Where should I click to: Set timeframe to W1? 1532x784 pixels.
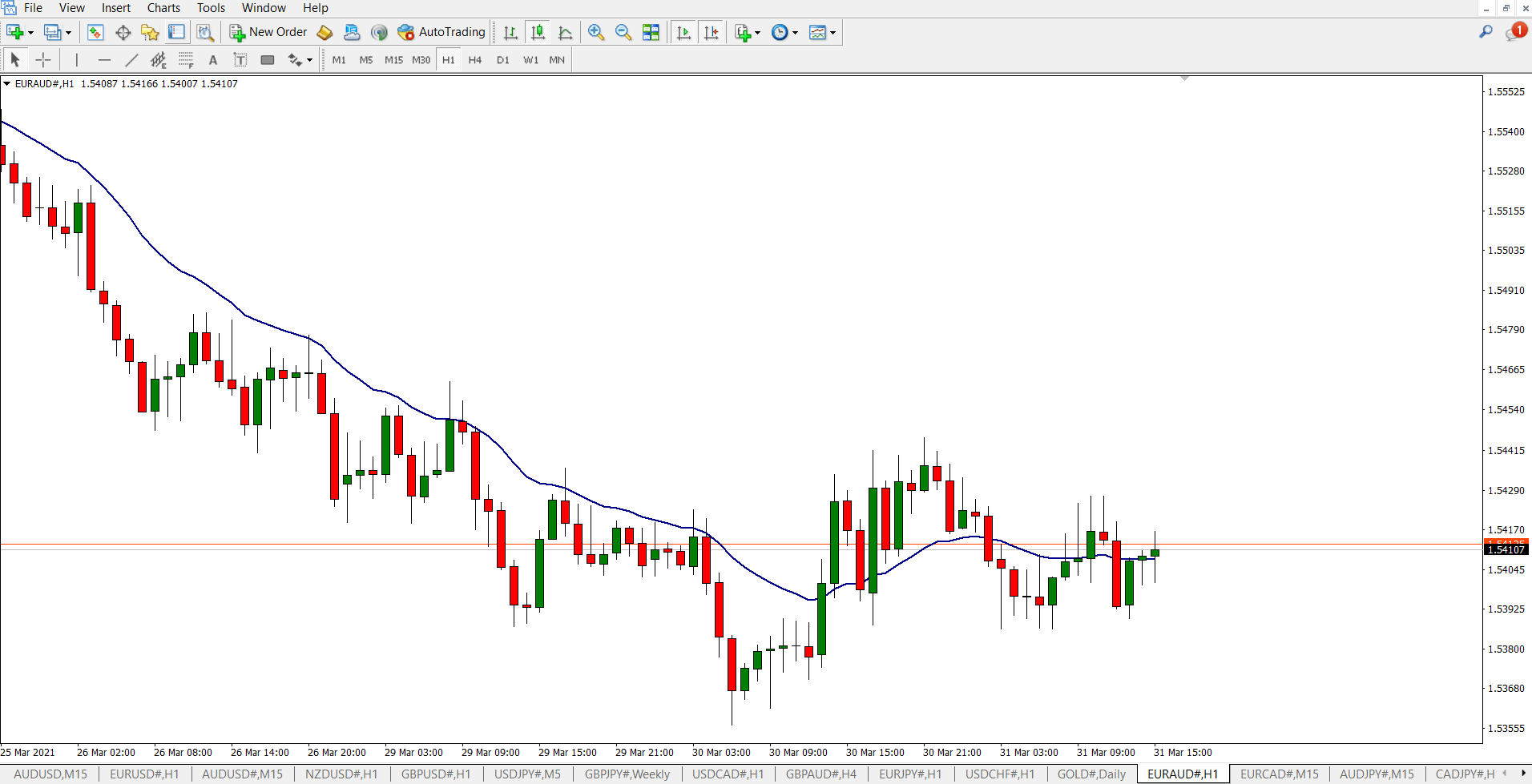tap(530, 60)
